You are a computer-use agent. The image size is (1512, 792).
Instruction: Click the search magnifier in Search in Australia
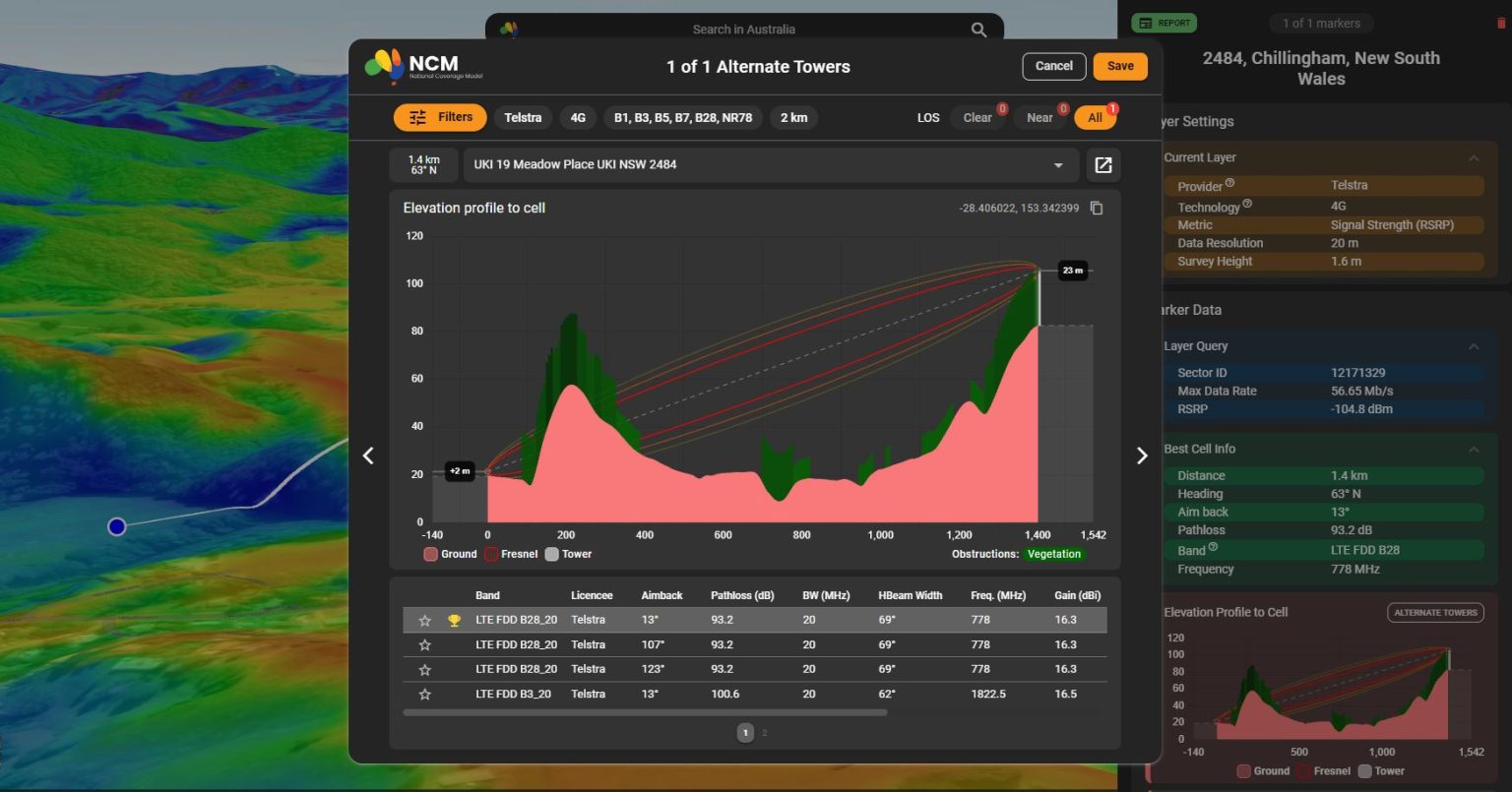(977, 30)
